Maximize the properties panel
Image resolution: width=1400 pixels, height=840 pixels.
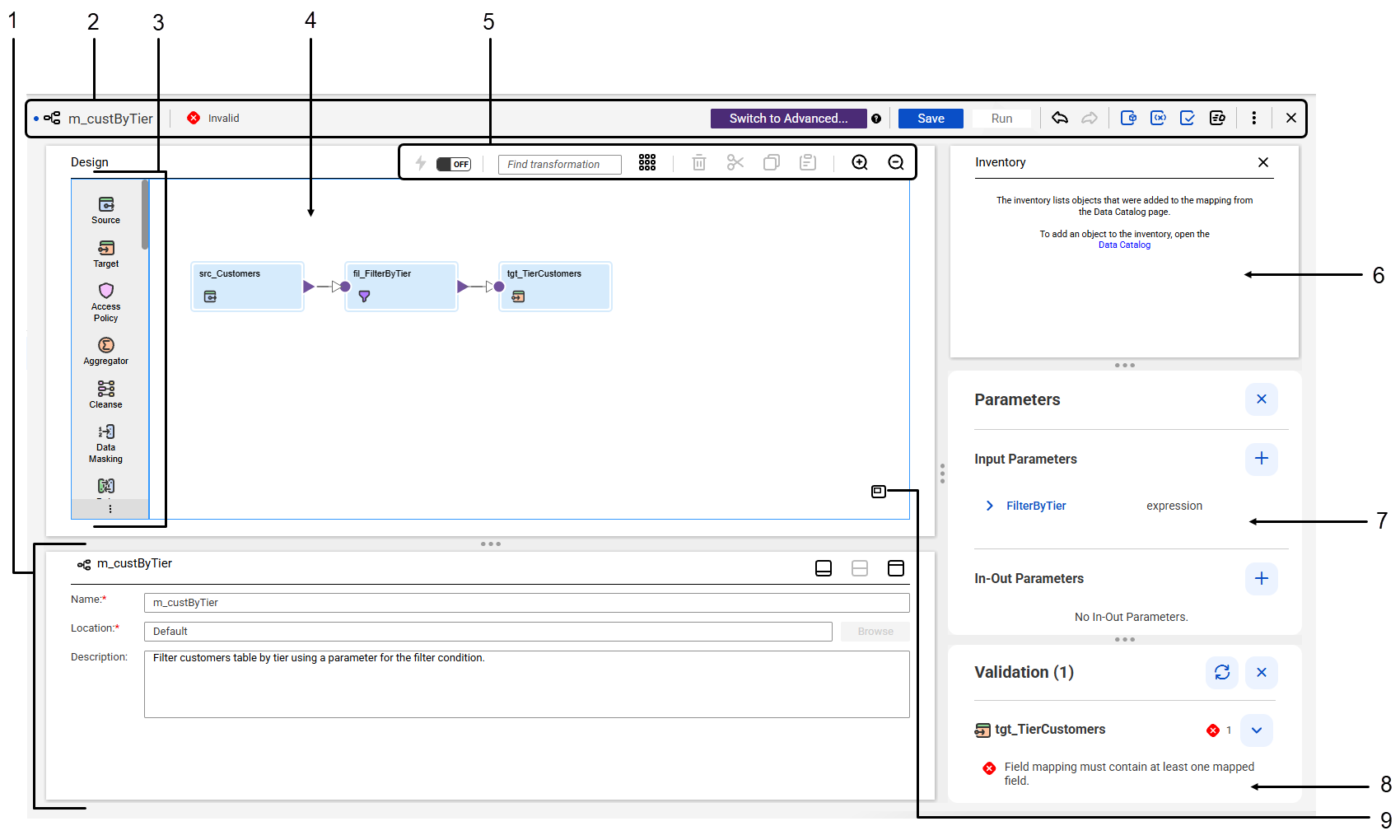coord(896,568)
